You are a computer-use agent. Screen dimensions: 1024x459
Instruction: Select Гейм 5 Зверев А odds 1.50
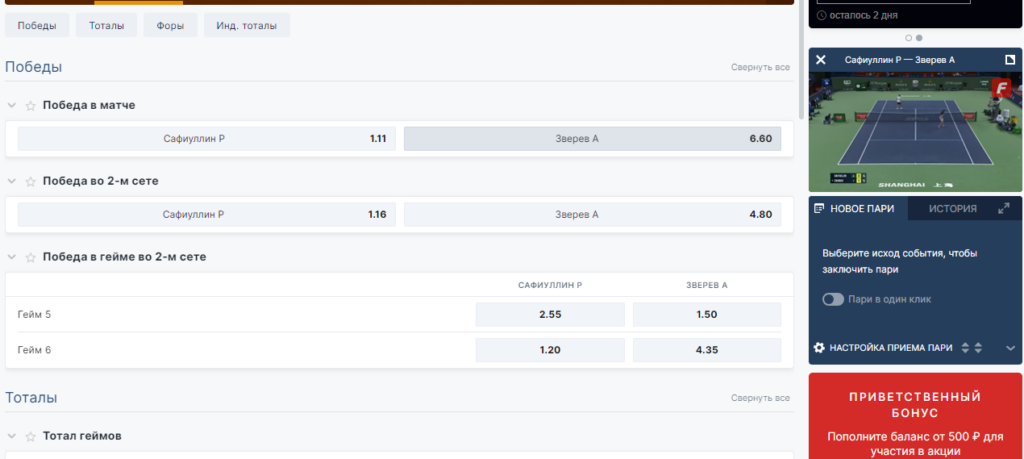pyautogui.click(x=707, y=315)
